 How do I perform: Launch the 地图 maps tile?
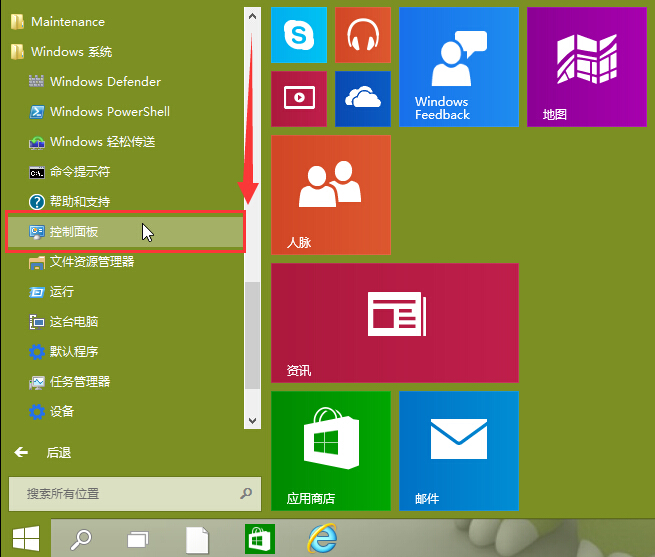(x=586, y=67)
